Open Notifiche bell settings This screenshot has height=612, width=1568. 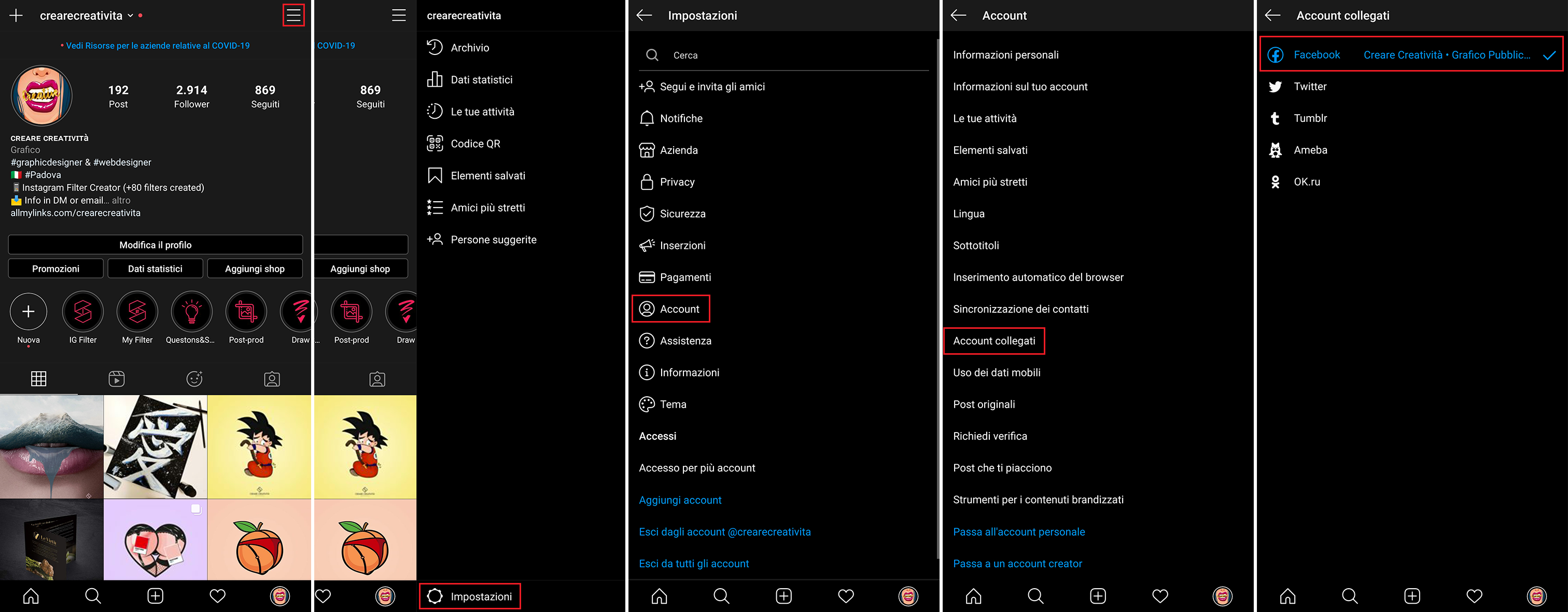point(671,119)
